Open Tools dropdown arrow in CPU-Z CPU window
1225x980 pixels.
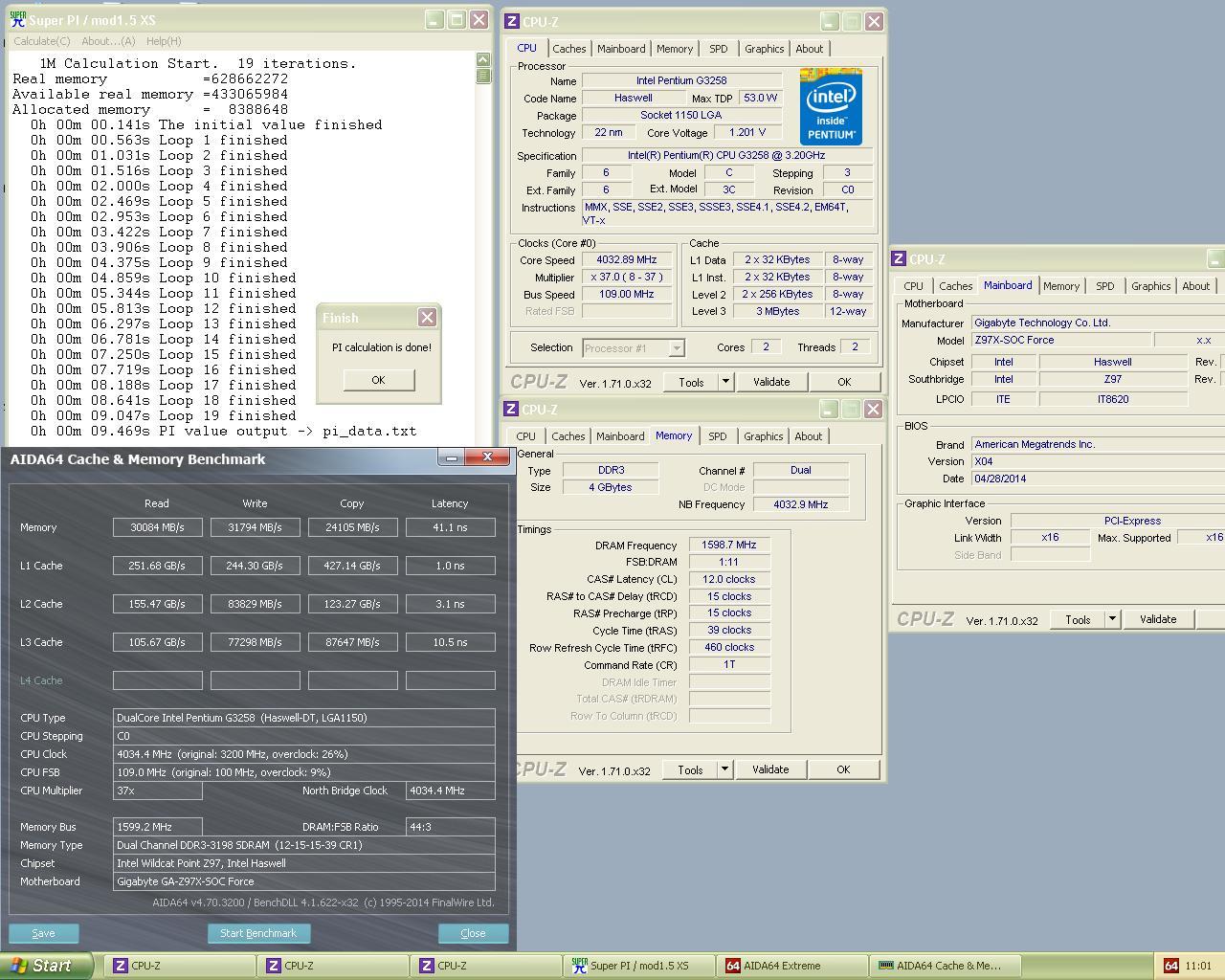(725, 382)
